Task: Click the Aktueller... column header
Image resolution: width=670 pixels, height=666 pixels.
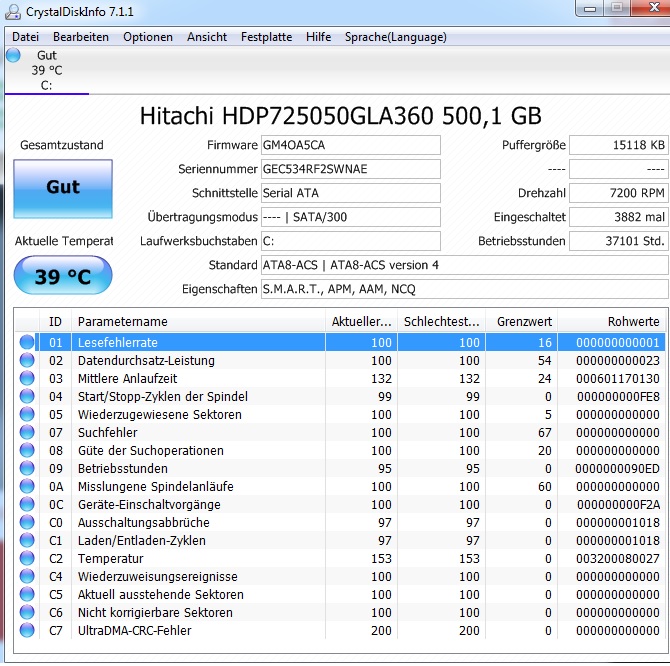Action: [x=361, y=322]
